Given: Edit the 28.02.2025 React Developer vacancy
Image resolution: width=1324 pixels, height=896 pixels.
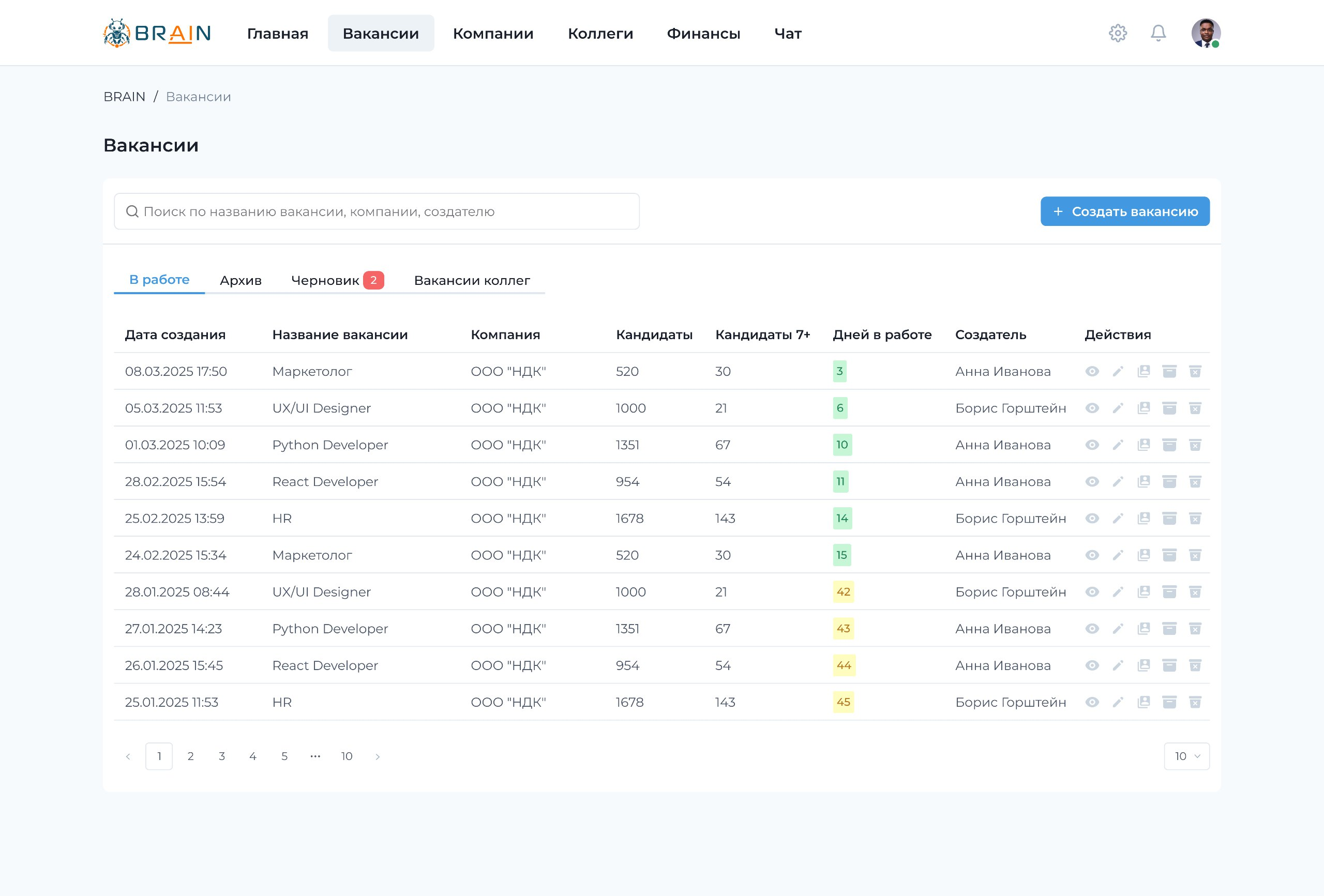Looking at the screenshot, I should (x=1118, y=481).
